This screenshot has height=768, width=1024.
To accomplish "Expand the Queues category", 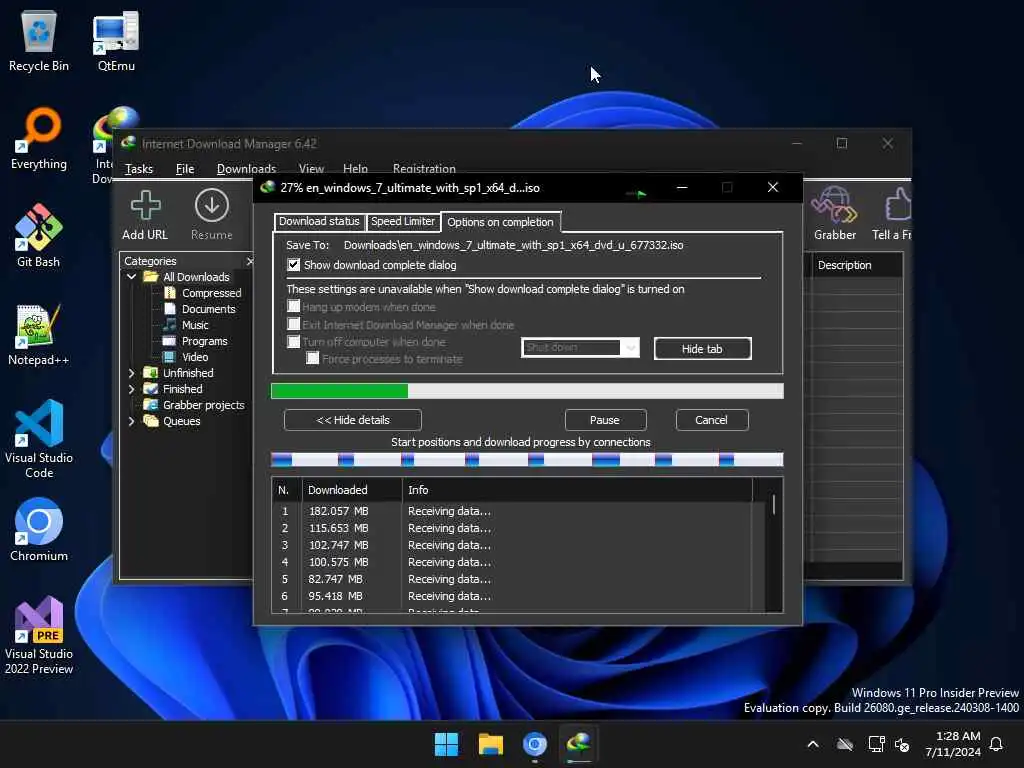I will [131, 421].
